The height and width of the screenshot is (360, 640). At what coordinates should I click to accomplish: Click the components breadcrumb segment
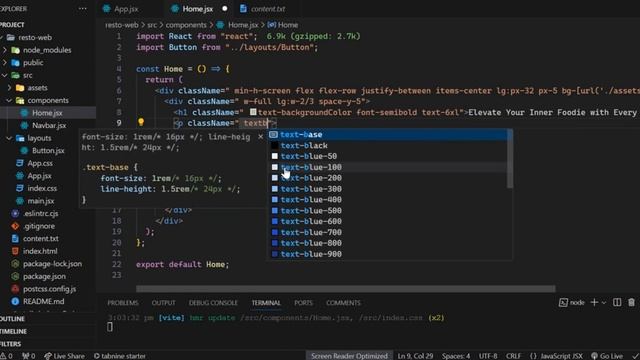[x=186, y=25]
